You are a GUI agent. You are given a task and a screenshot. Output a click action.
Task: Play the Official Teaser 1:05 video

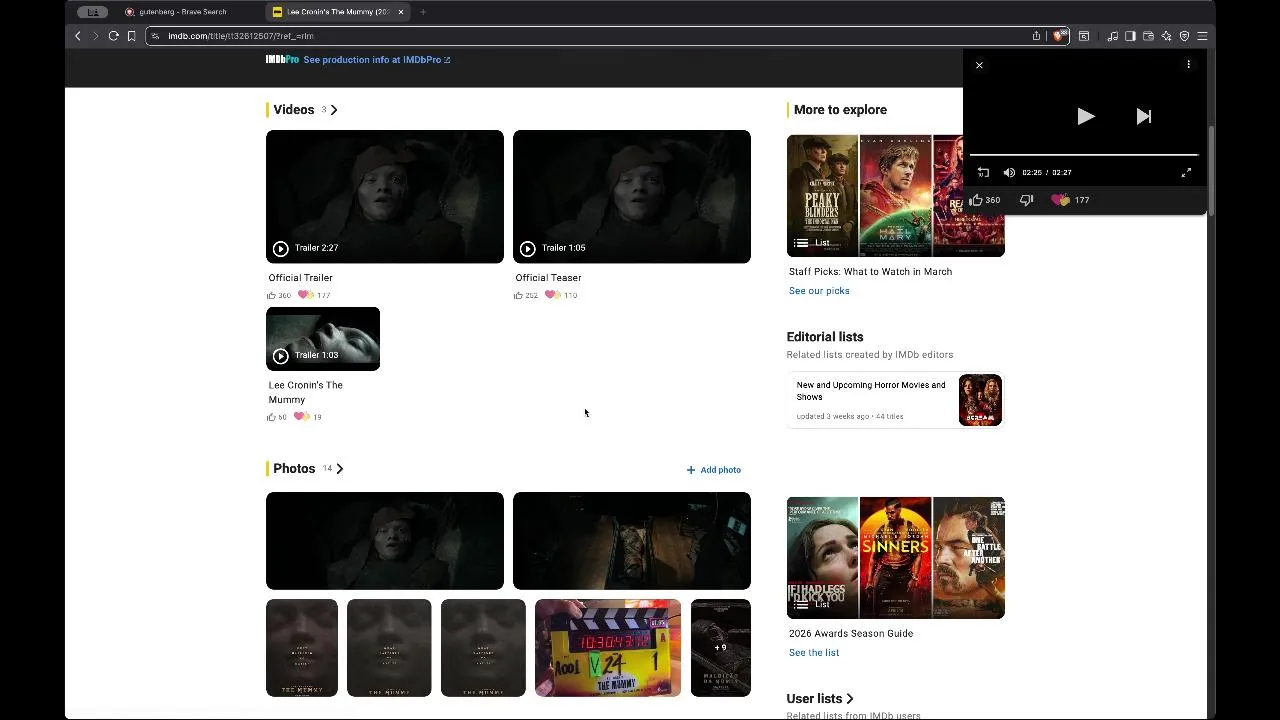point(632,197)
